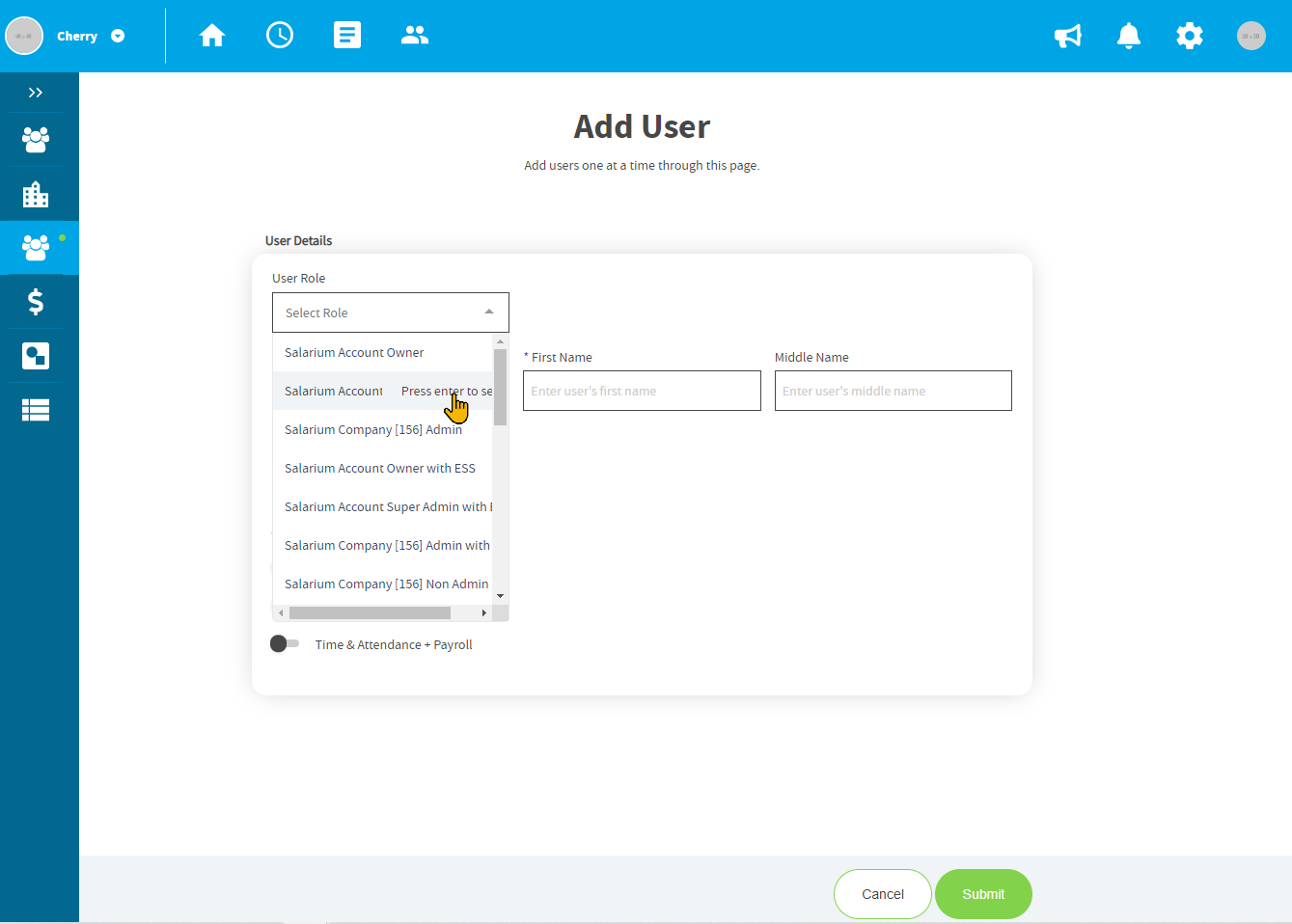Click the role list scroll up arrow

(x=500, y=341)
